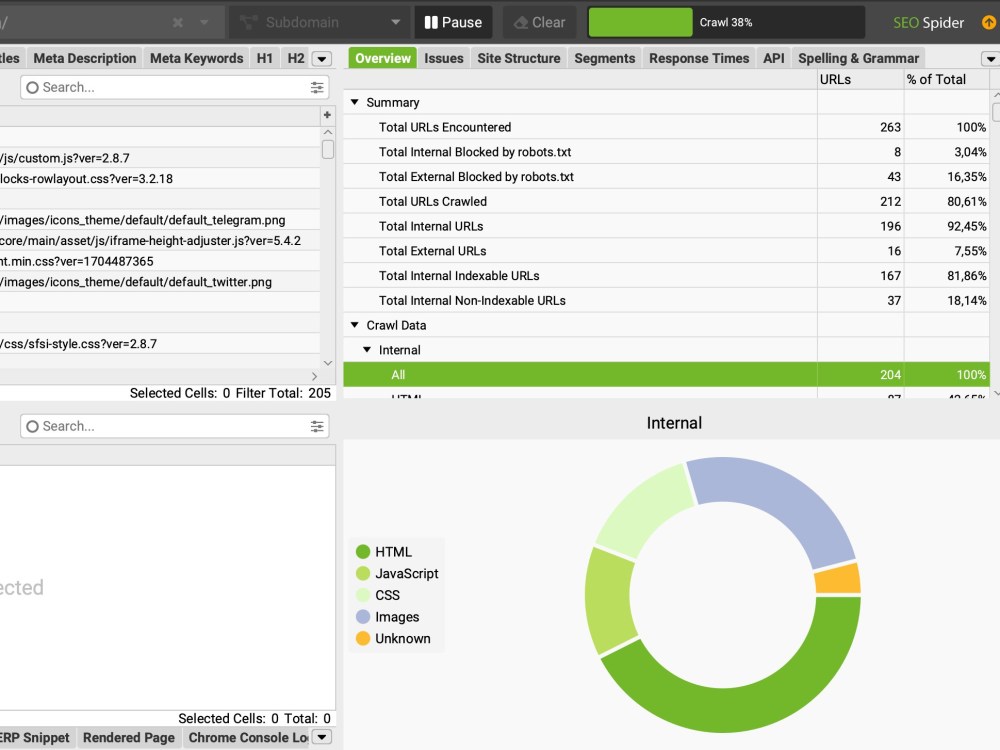The width and height of the screenshot is (1000, 750).
Task: Show more right-panel tabs dropdown
Action: [990, 59]
